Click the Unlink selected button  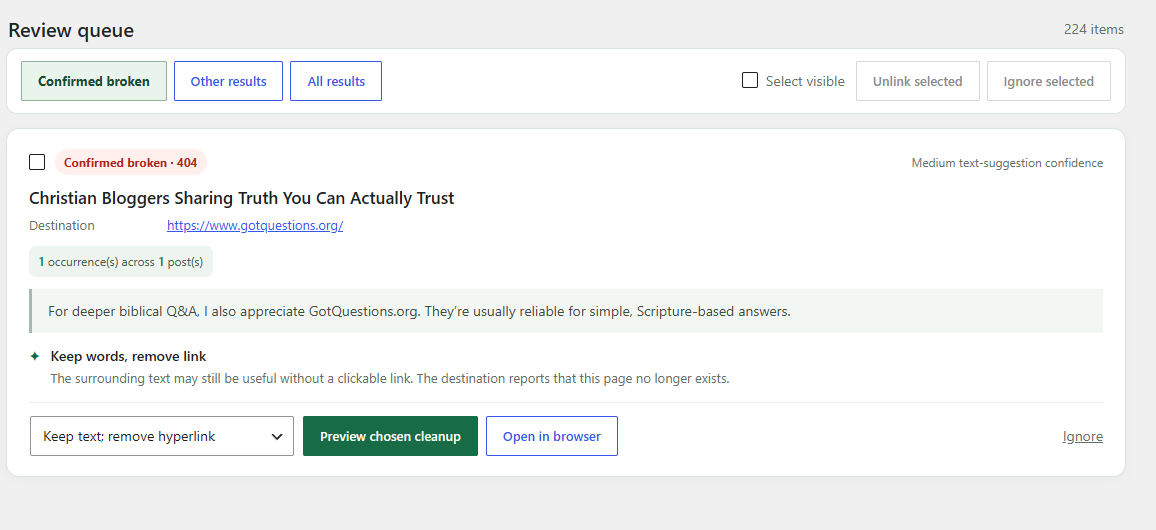(917, 81)
